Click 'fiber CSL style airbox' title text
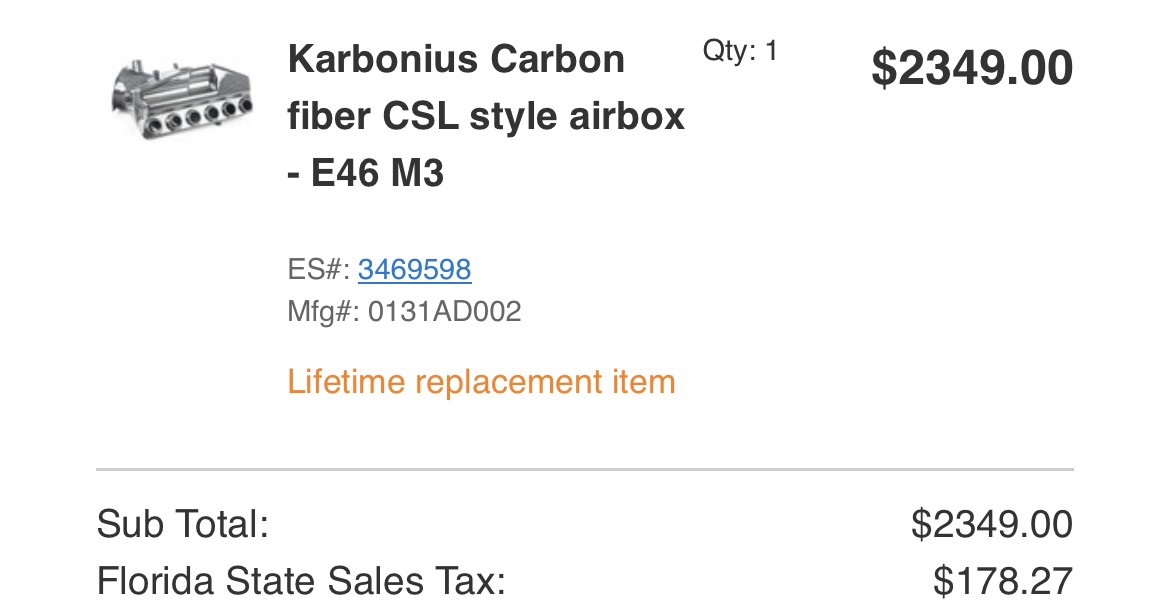 pyautogui.click(x=486, y=117)
